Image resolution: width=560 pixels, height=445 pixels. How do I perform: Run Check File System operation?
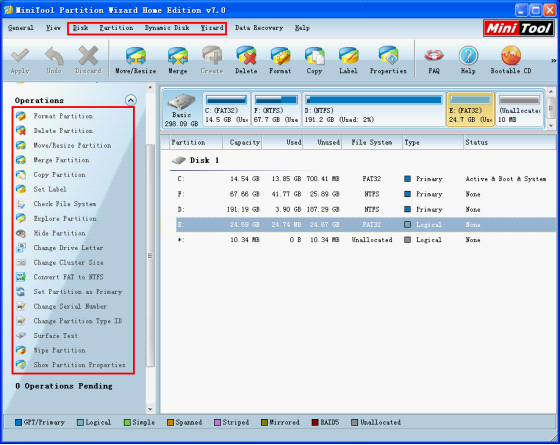click(x=65, y=204)
